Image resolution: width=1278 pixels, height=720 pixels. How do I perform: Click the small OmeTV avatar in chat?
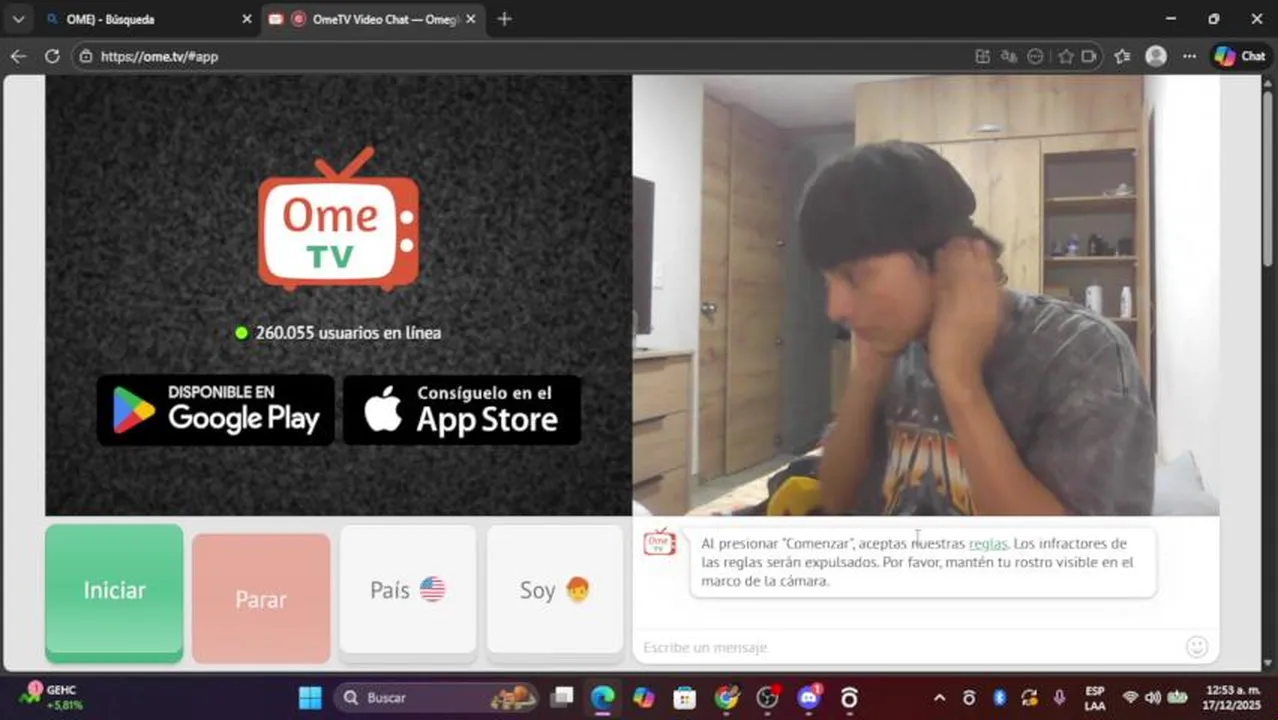[659, 542]
